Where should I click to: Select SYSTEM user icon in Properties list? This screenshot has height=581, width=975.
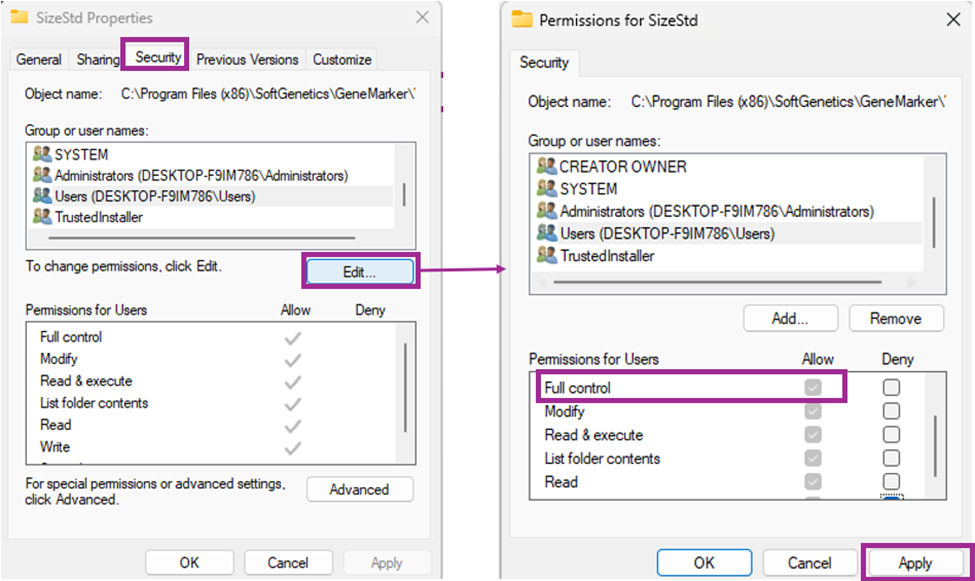point(42,155)
